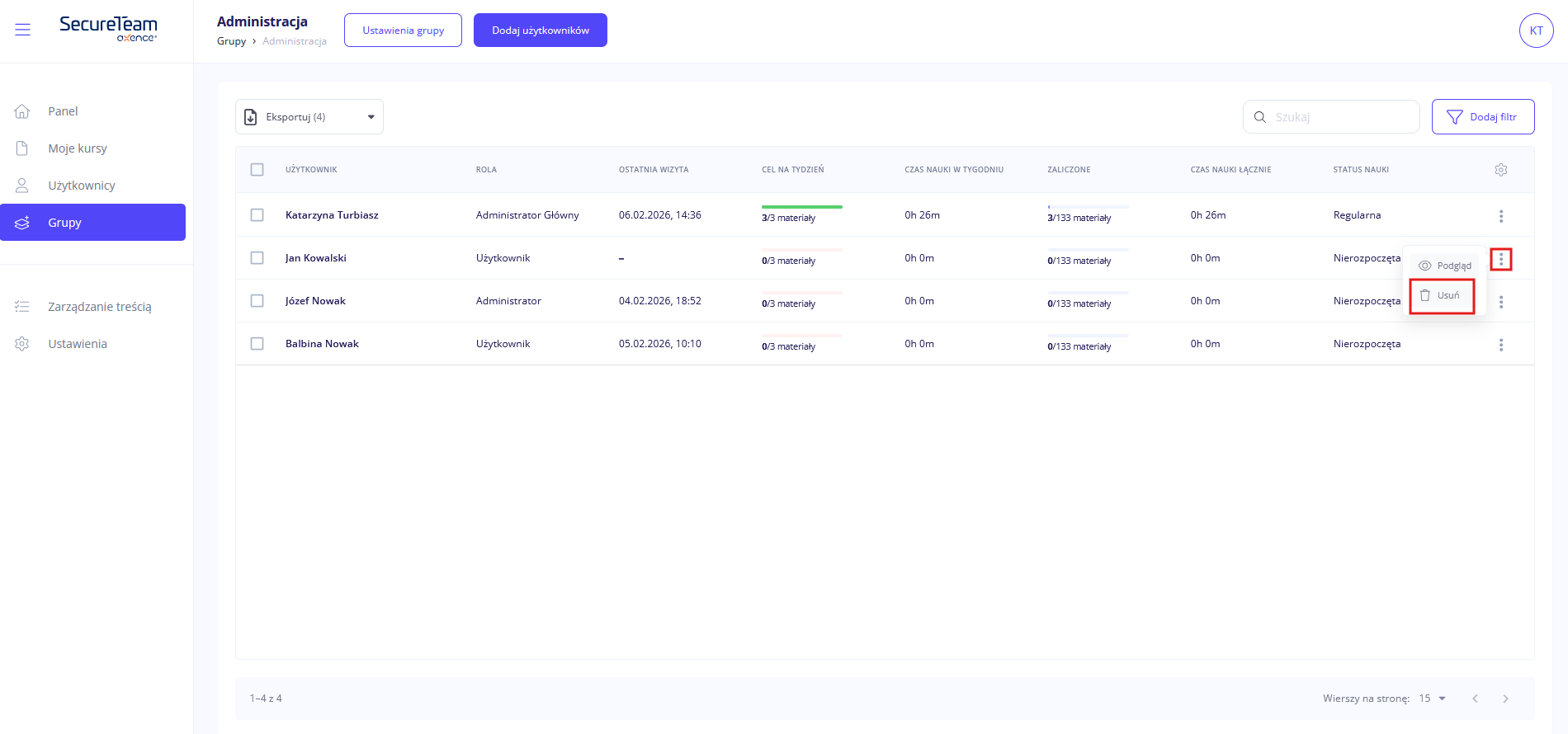This screenshot has height=734, width=1568.
Task: Go to the next page arrow
Action: [1505, 699]
